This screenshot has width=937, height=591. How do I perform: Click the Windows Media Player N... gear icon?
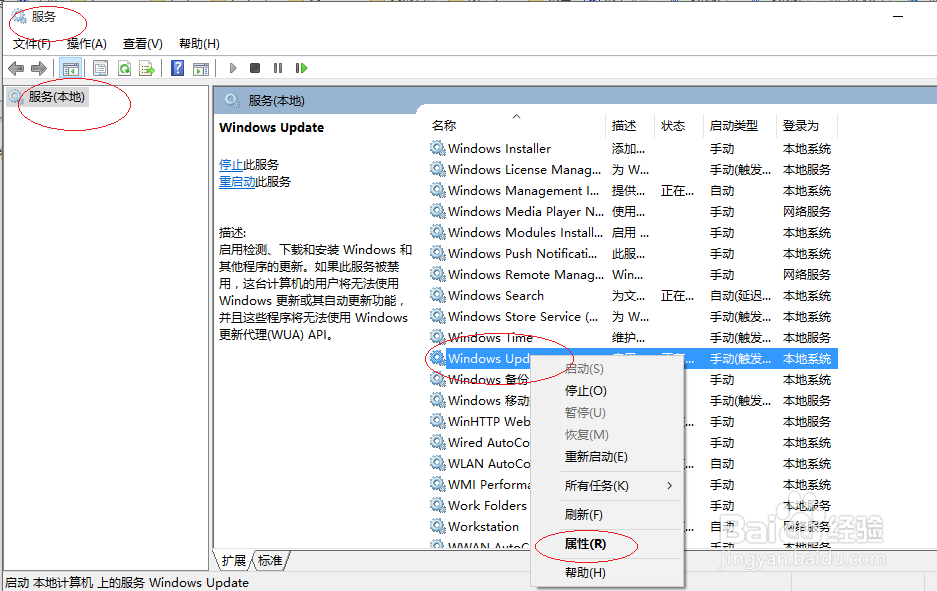[438, 210]
